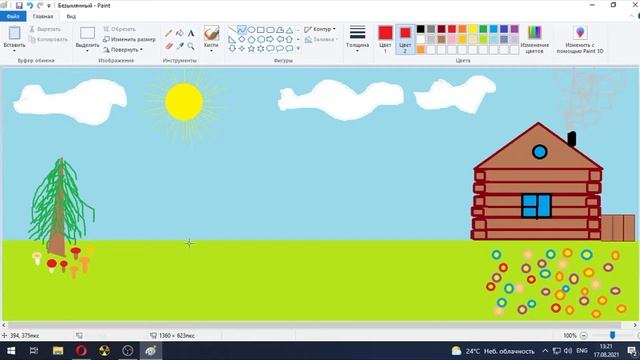Choose the Left arrow shape
Viewport: 640px width, 360px height.
280,39
